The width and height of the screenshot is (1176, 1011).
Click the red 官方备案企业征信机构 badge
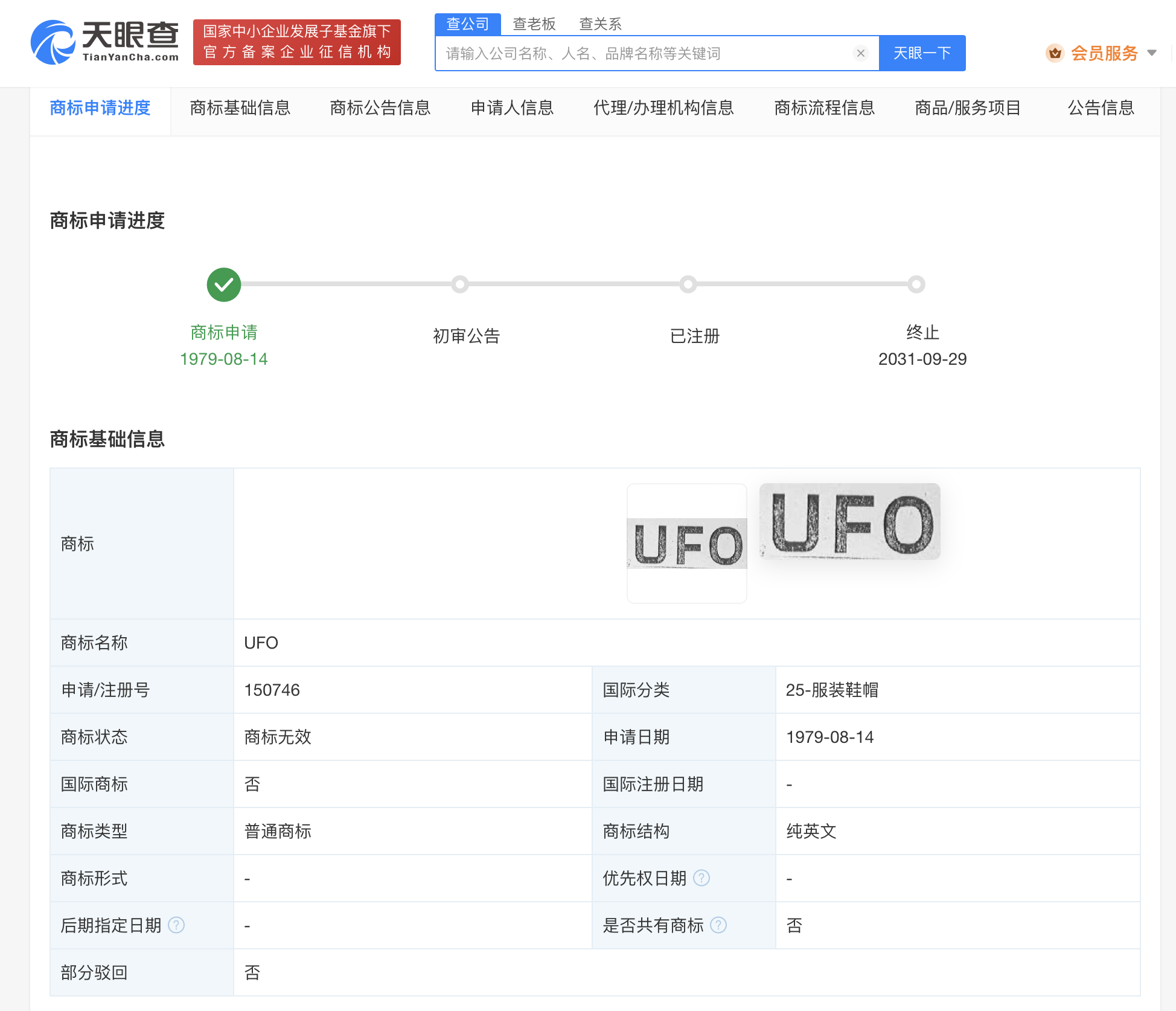[x=296, y=42]
